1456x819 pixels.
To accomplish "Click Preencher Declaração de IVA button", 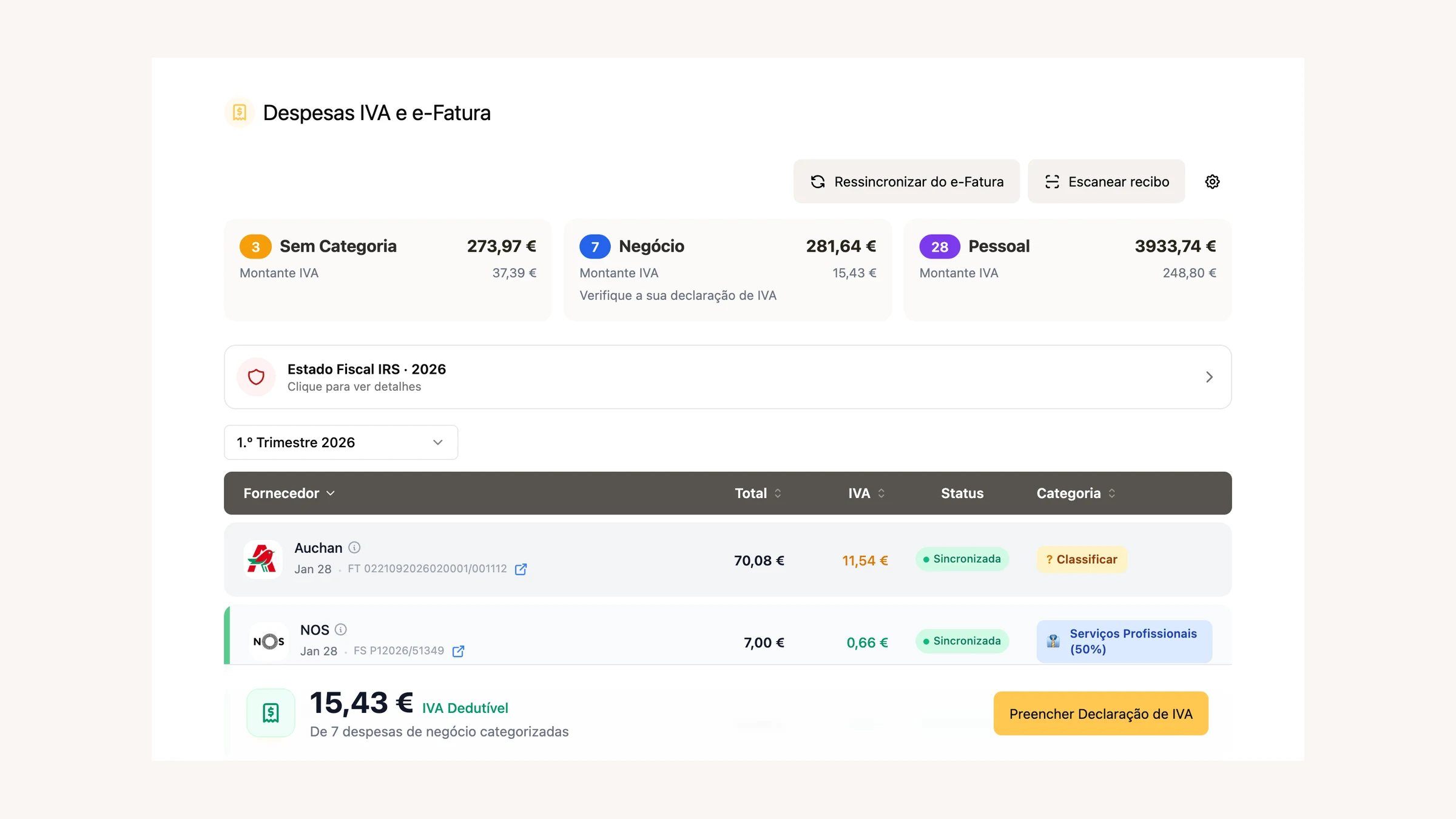I will tap(1100, 713).
